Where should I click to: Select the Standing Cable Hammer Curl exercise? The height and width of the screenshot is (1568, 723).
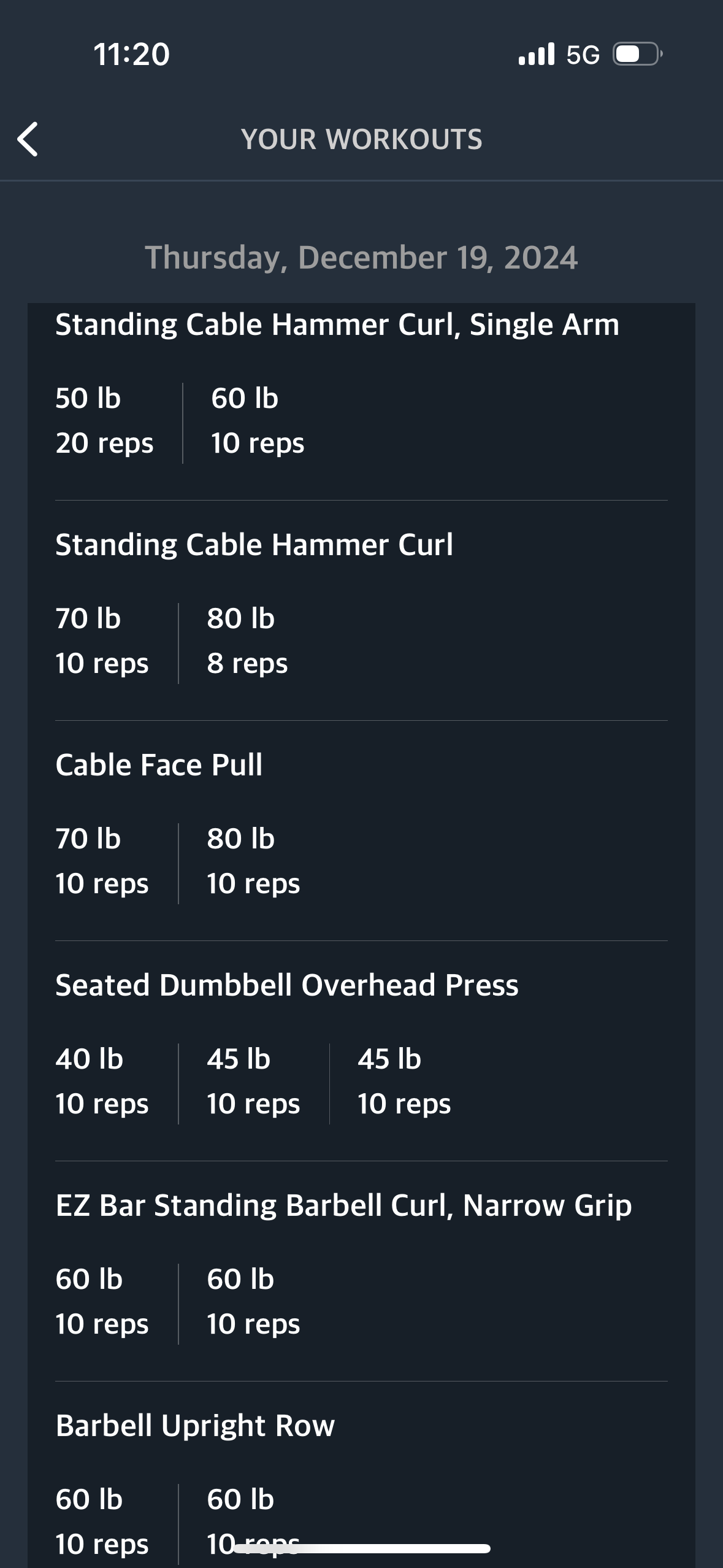coord(254,545)
